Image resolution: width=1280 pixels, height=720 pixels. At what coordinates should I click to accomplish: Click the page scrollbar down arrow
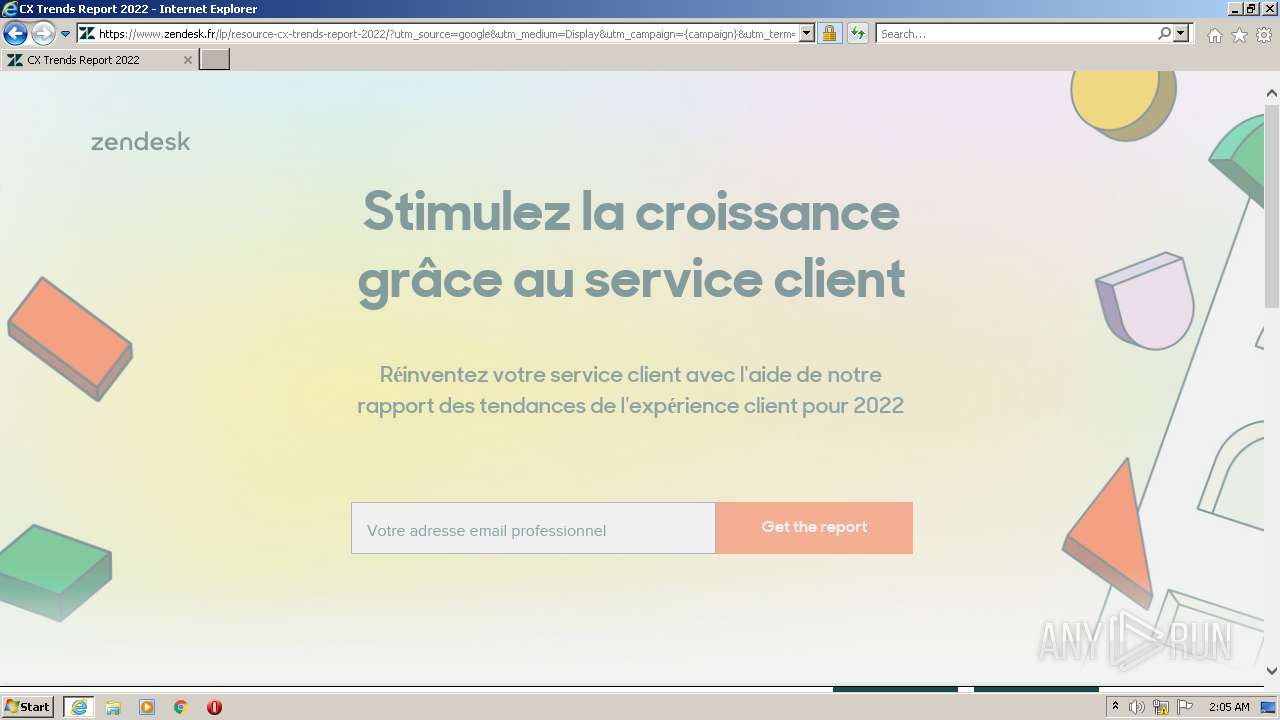tap(1271, 671)
